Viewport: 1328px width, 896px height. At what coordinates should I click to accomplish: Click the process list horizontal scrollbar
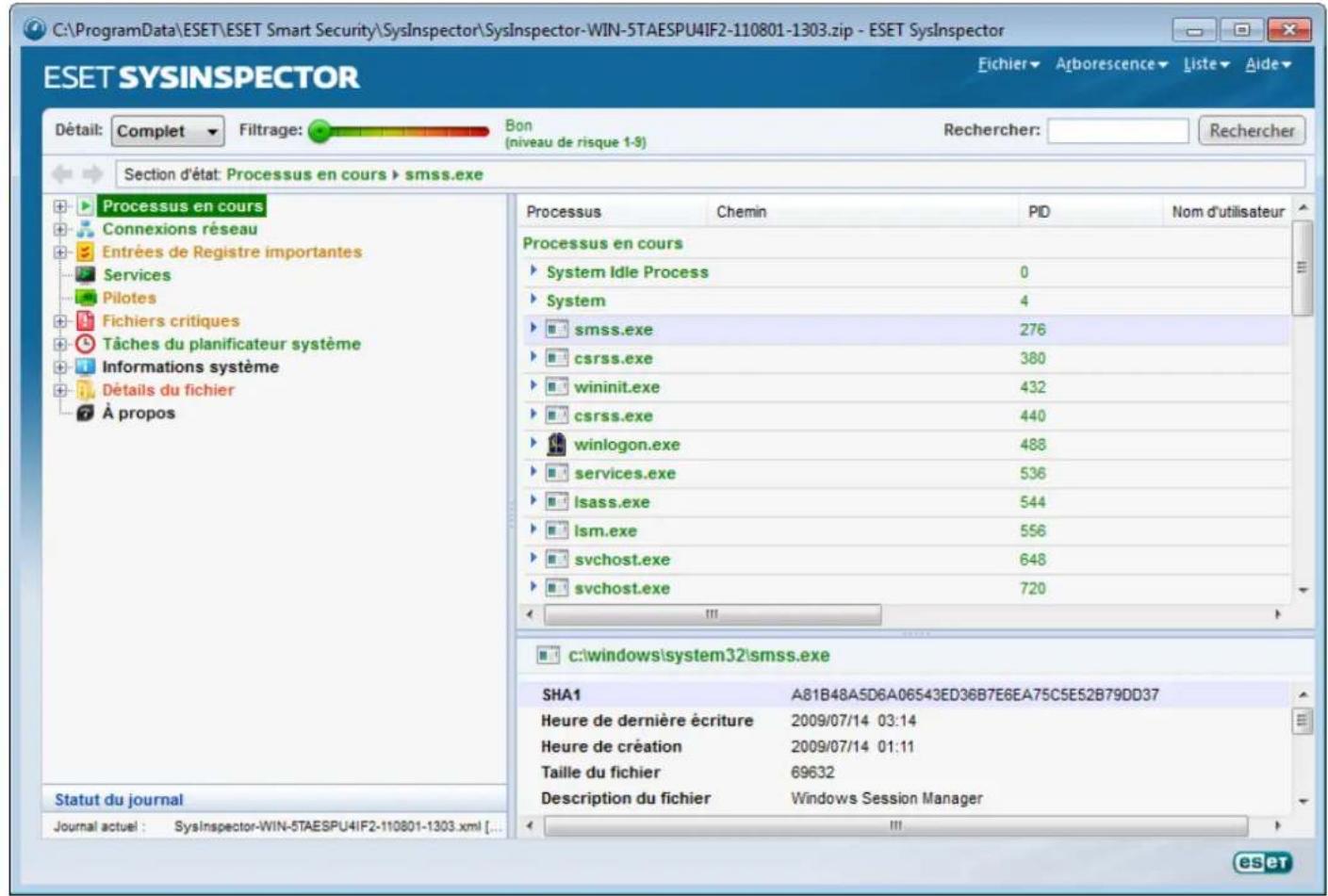coord(713,614)
